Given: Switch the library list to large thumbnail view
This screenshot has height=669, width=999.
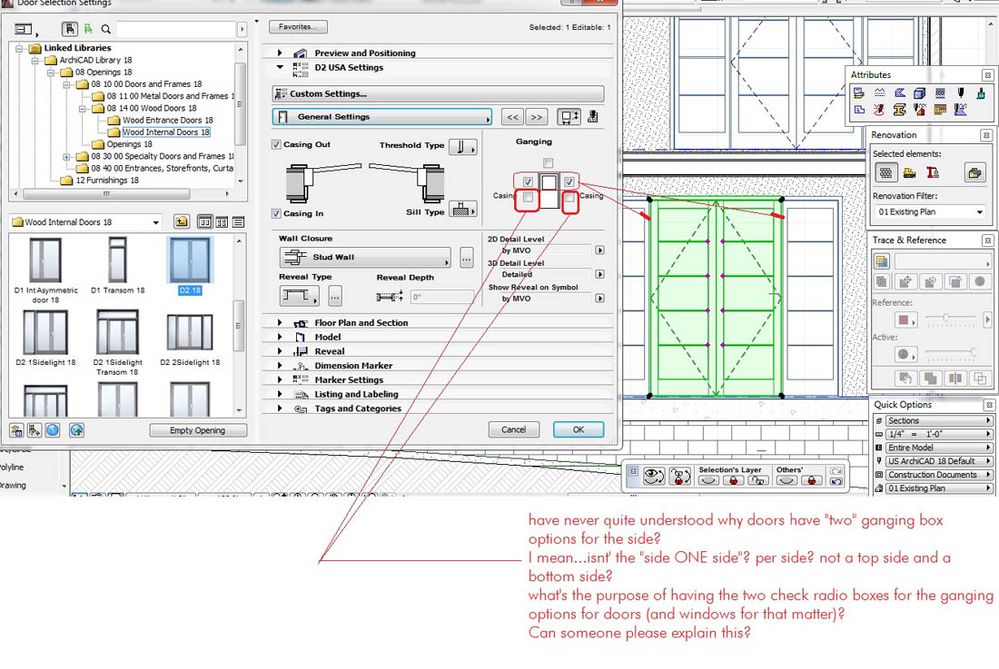Looking at the screenshot, I should tap(205, 222).
